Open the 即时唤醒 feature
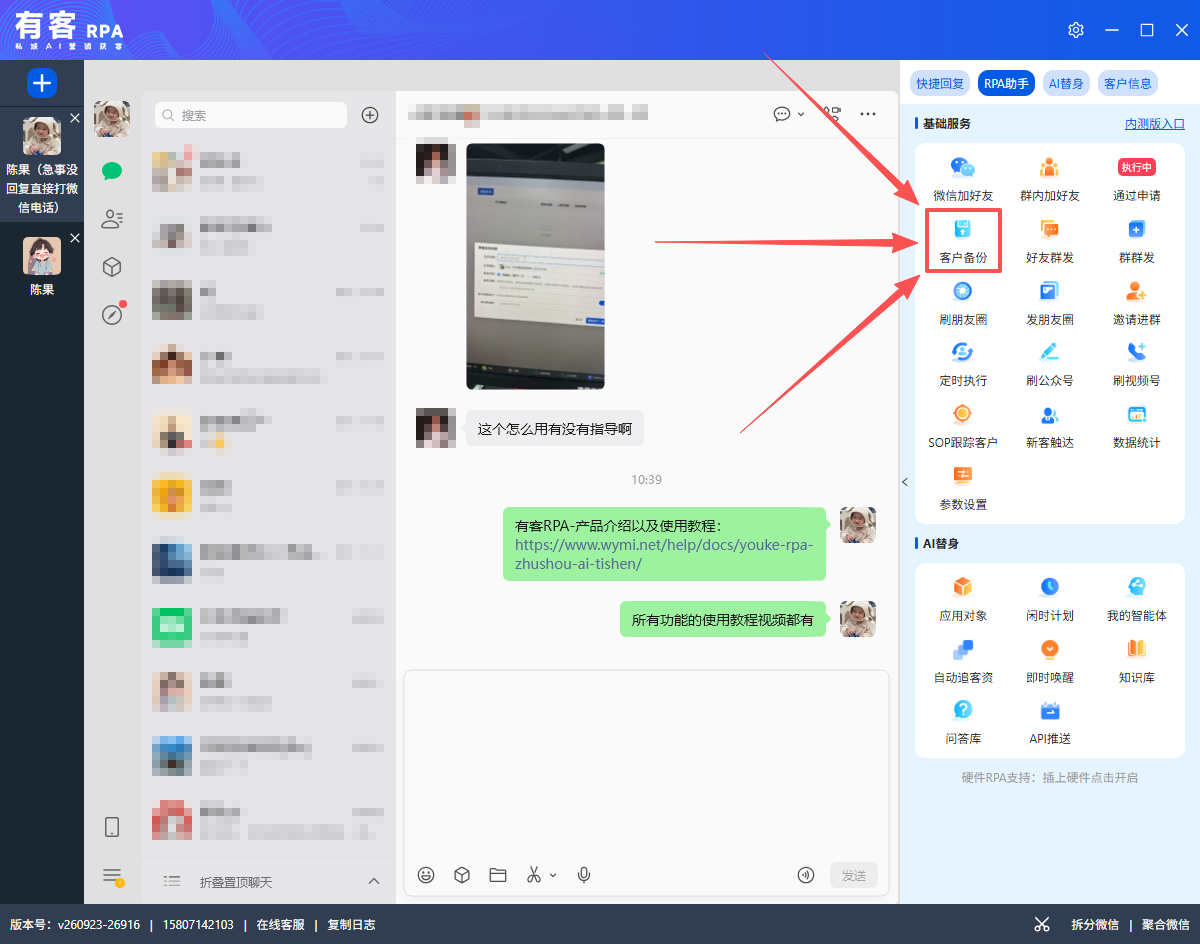 pos(1049,662)
